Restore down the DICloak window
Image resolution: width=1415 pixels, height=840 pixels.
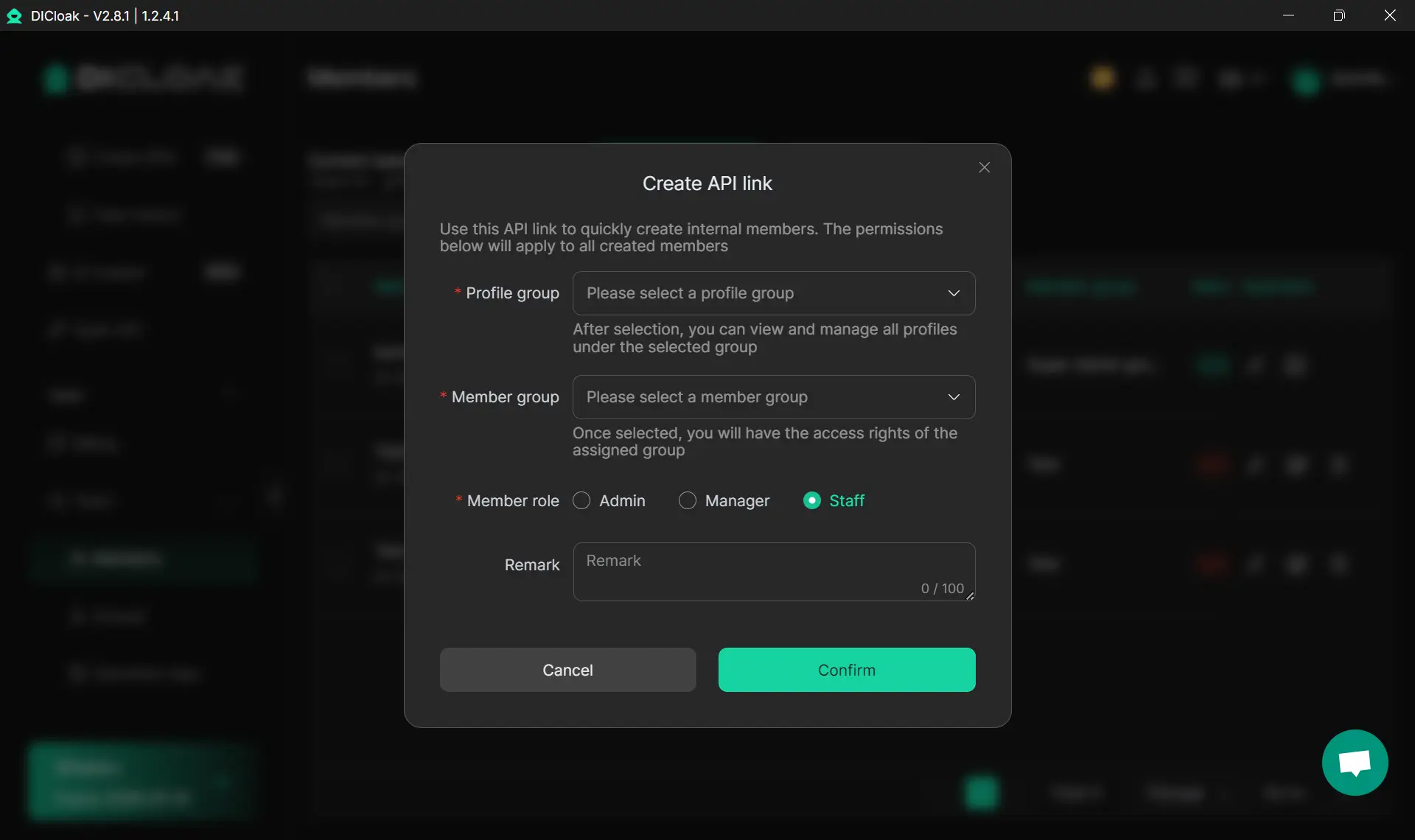tap(1339, 15)
